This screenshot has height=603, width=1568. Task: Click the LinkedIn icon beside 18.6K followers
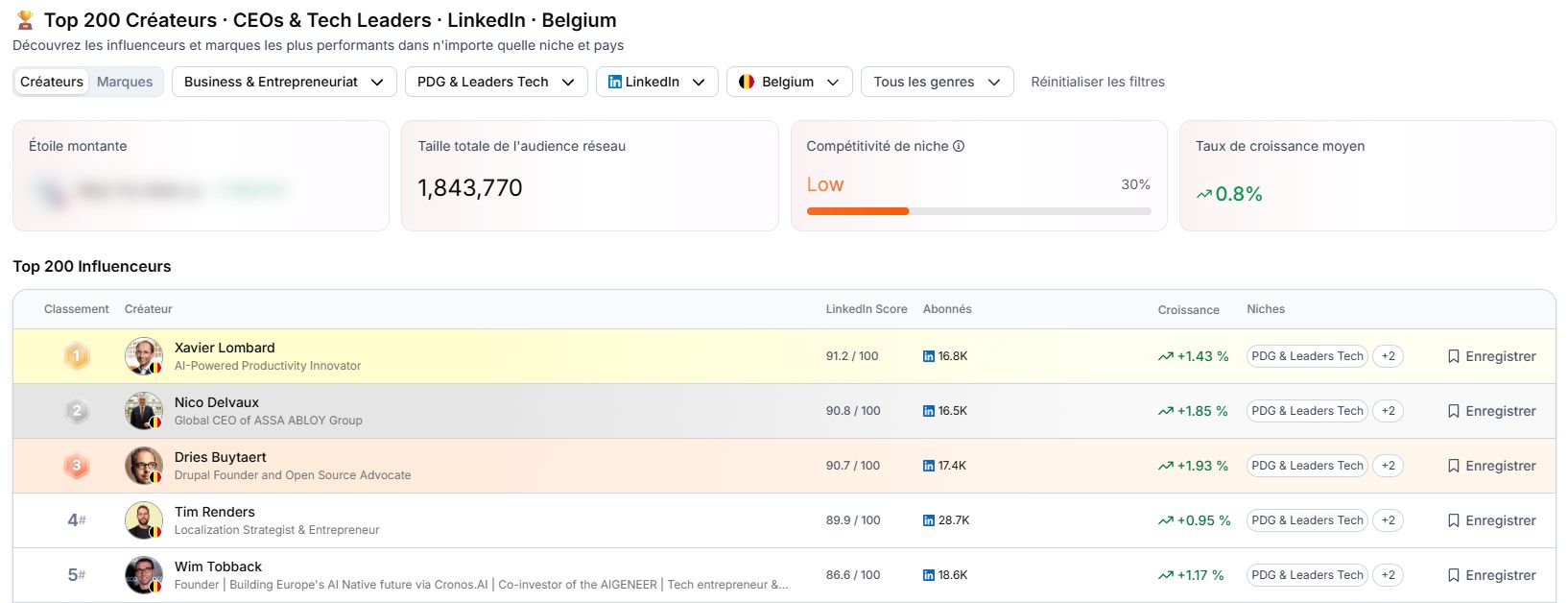[x=929, y=575]
